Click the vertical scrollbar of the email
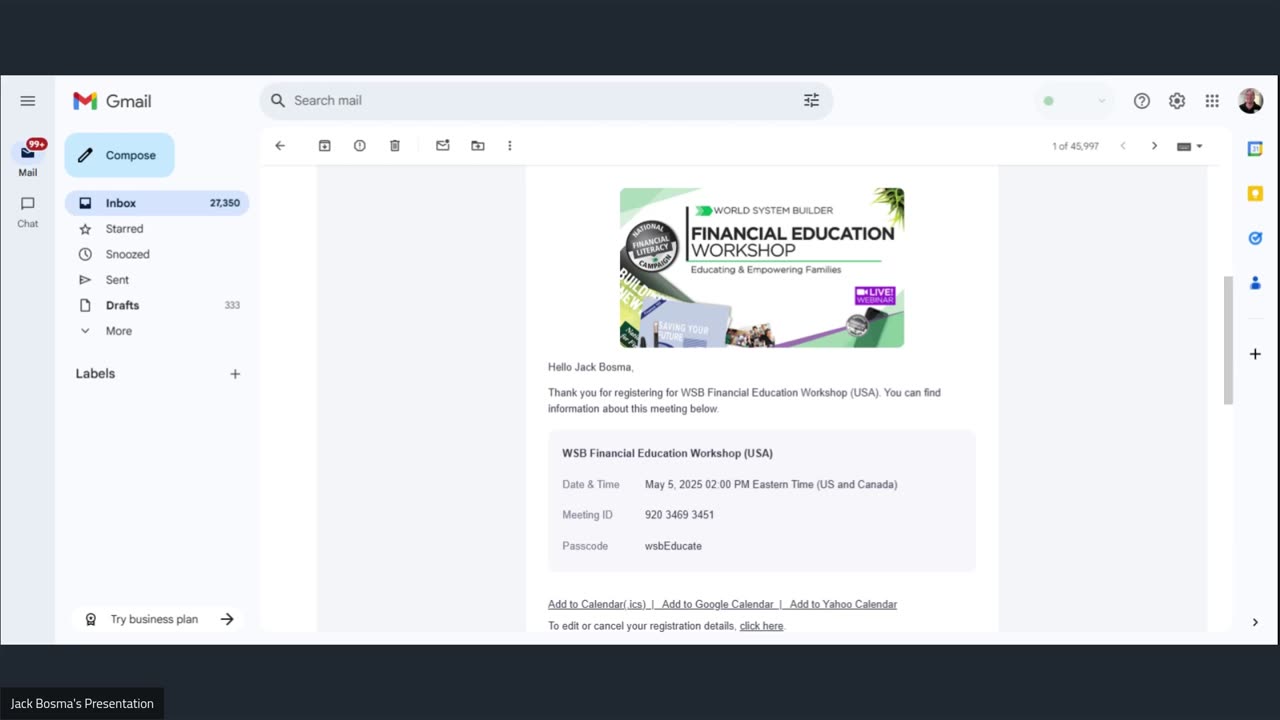The height and width of the screenshot is (720, 1280). click(x=1228, y=340)
